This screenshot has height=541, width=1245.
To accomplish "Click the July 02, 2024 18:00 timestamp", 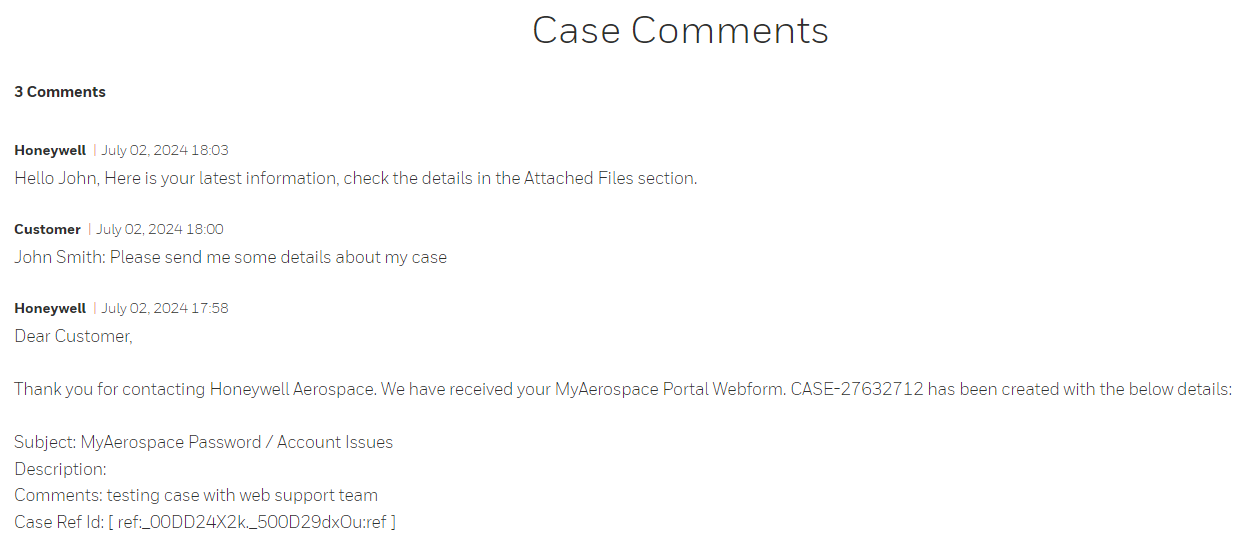I will click(x=160, y=229).
